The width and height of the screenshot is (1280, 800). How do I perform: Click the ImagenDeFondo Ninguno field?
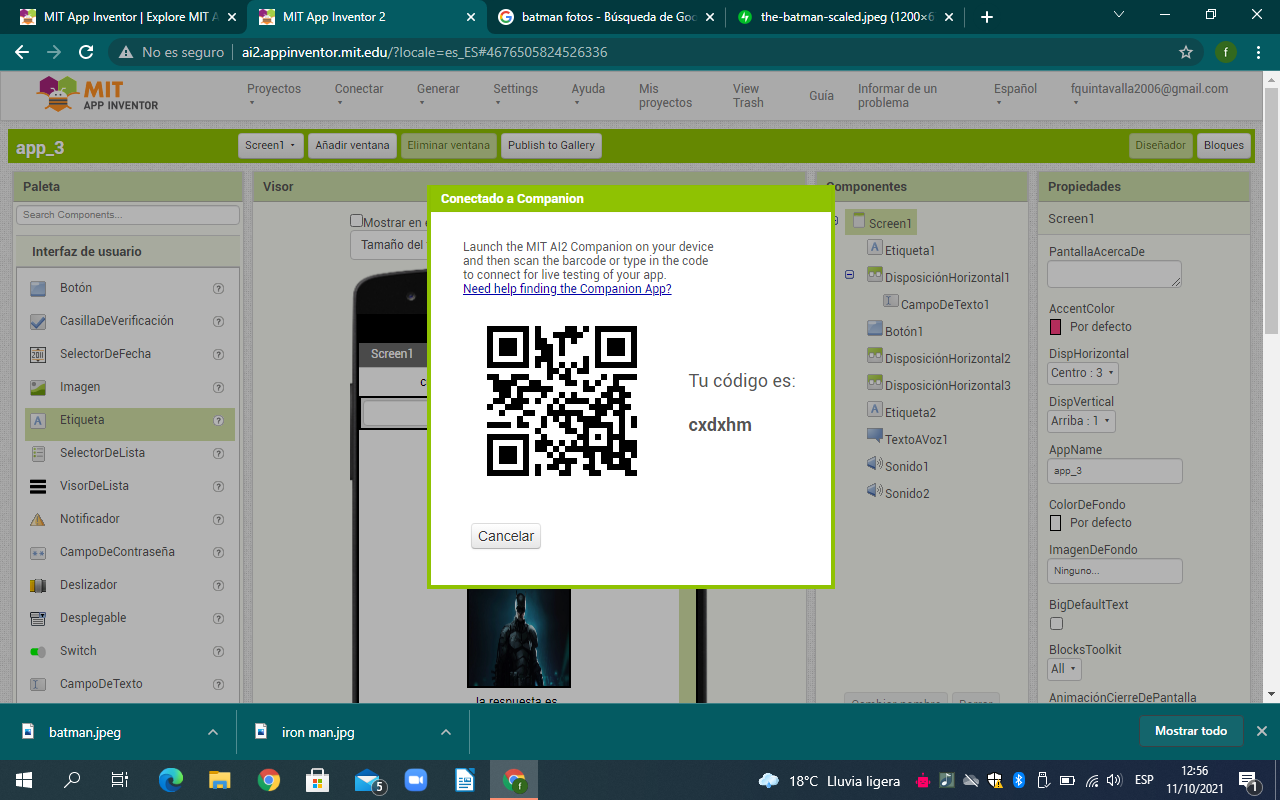1115,571
